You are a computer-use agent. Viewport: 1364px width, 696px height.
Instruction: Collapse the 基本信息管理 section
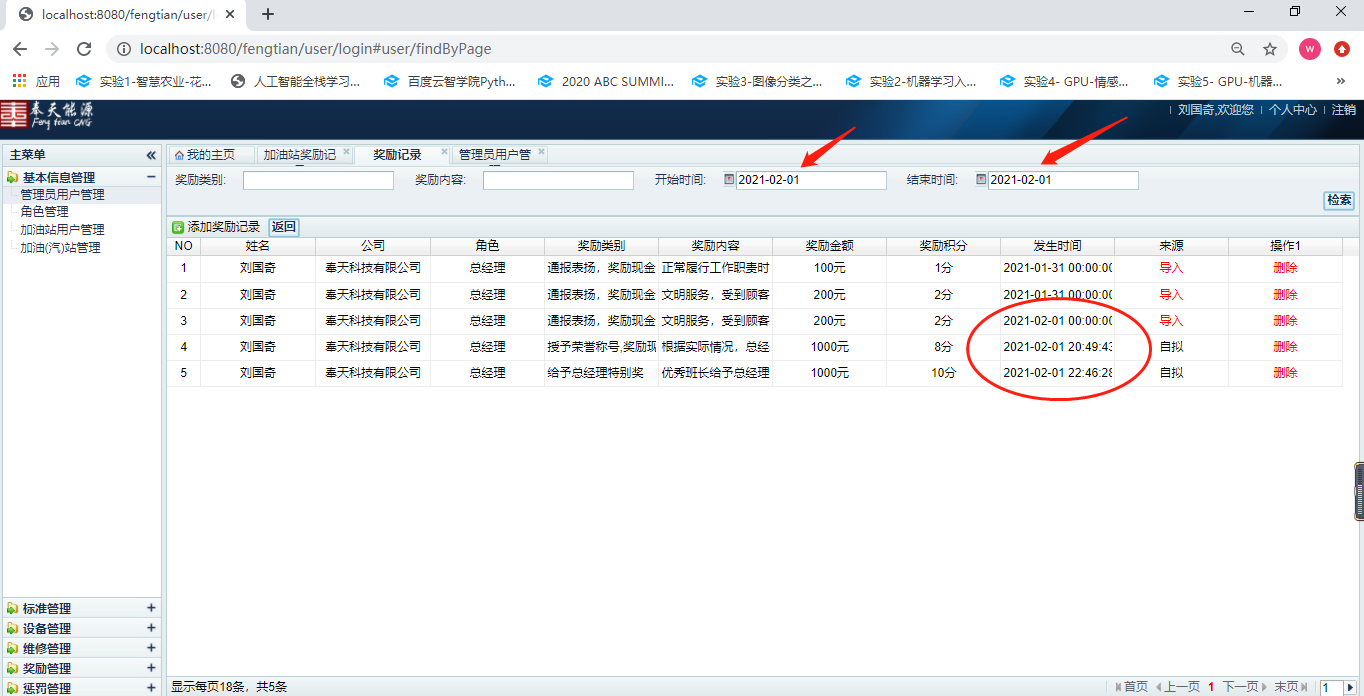pos(151,177)
